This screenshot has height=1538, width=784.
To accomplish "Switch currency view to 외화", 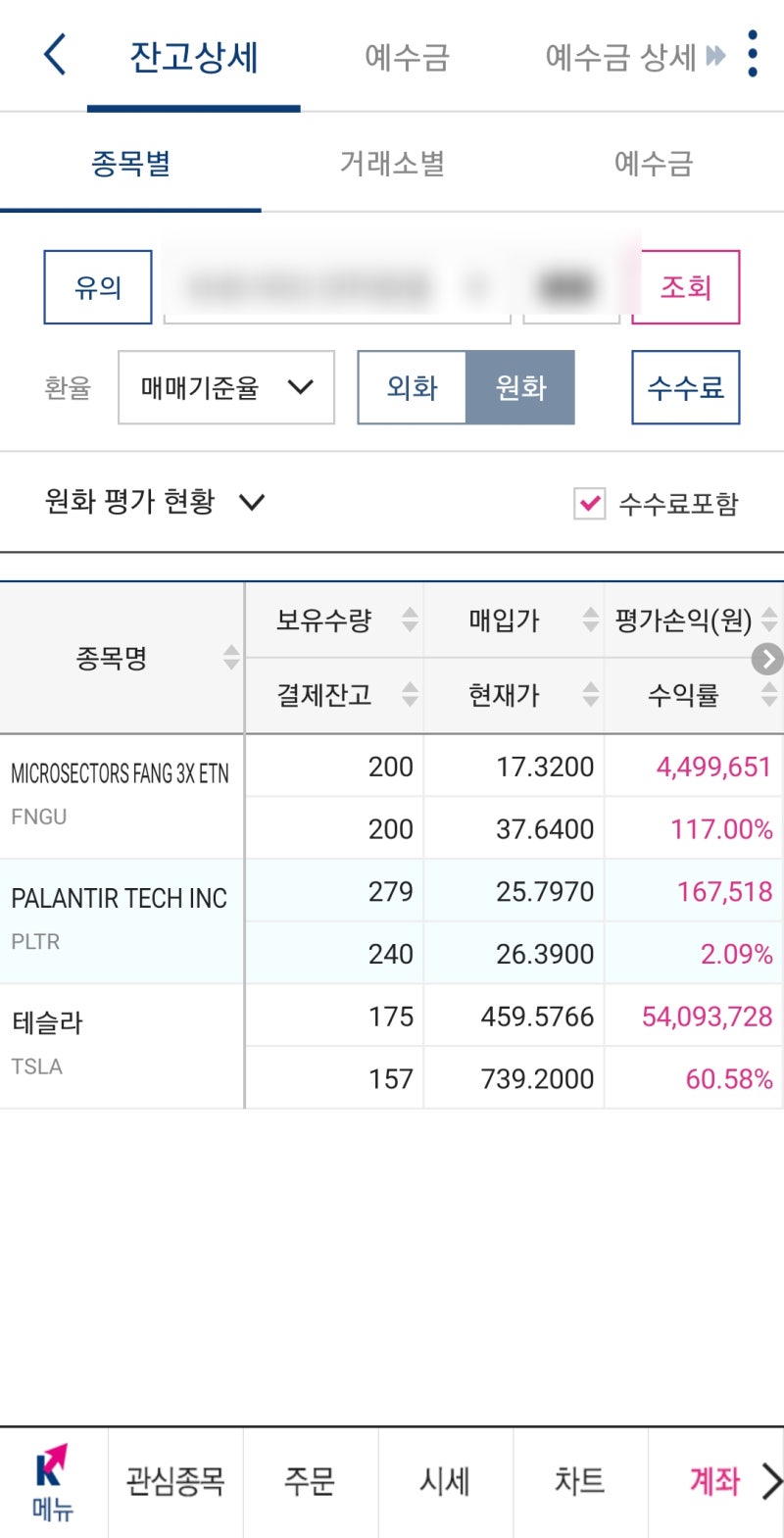I will (x=413, y=388).
